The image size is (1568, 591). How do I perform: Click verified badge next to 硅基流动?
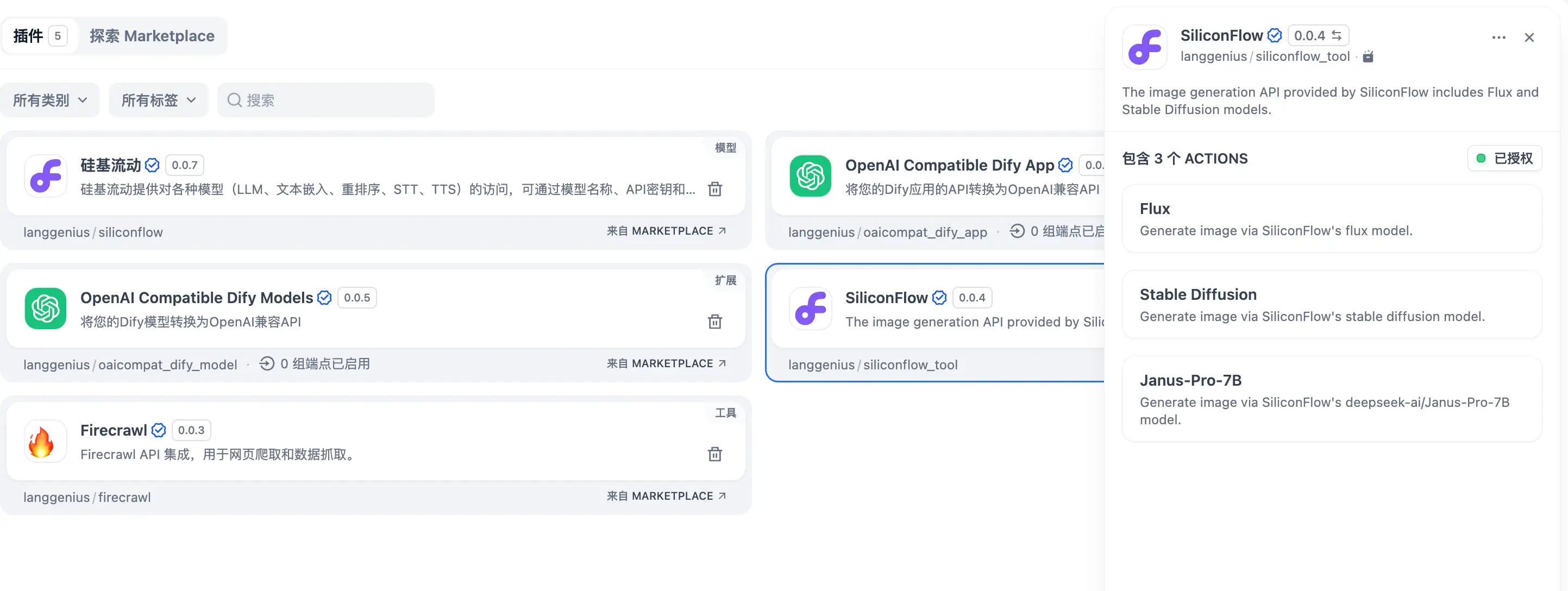coord(153,165)
